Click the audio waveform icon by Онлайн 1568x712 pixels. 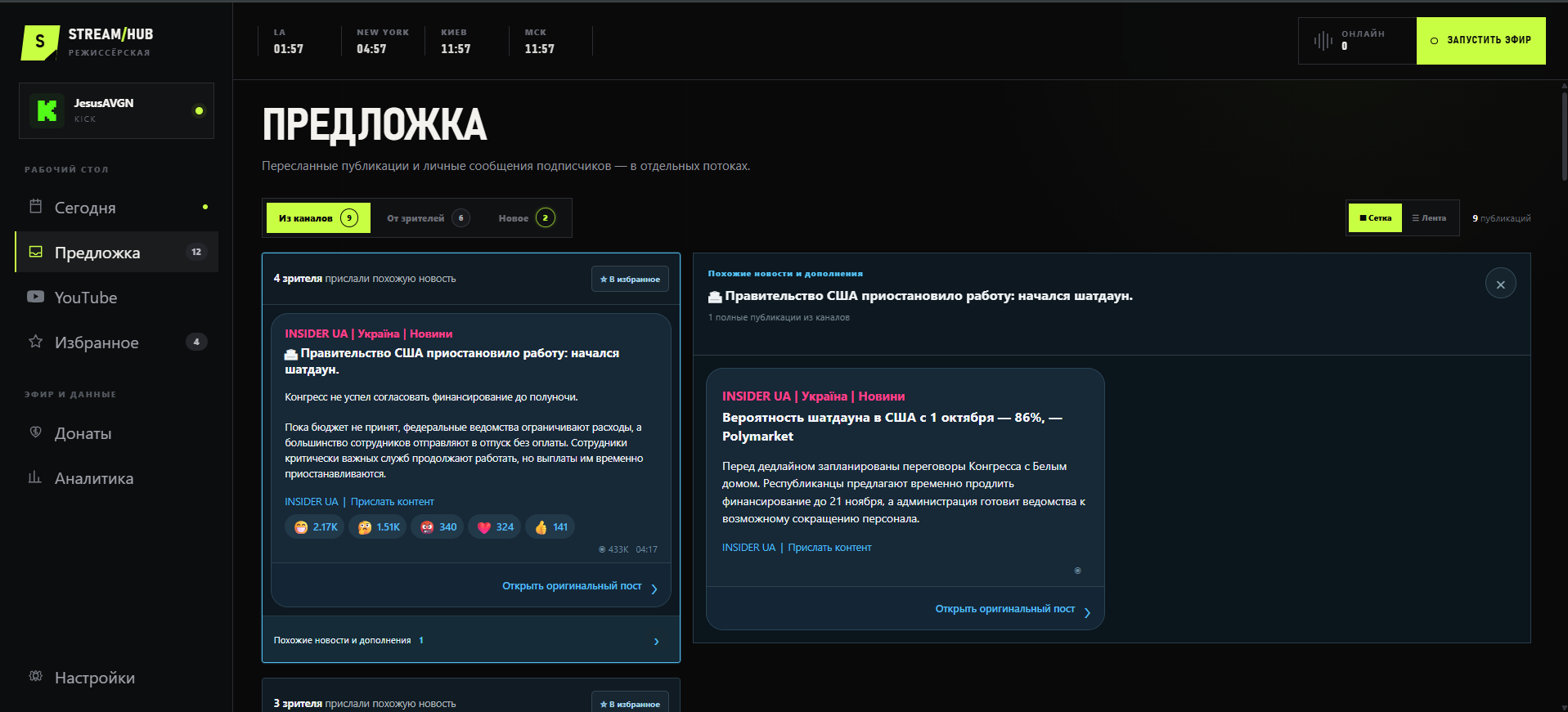[1323, 40]
